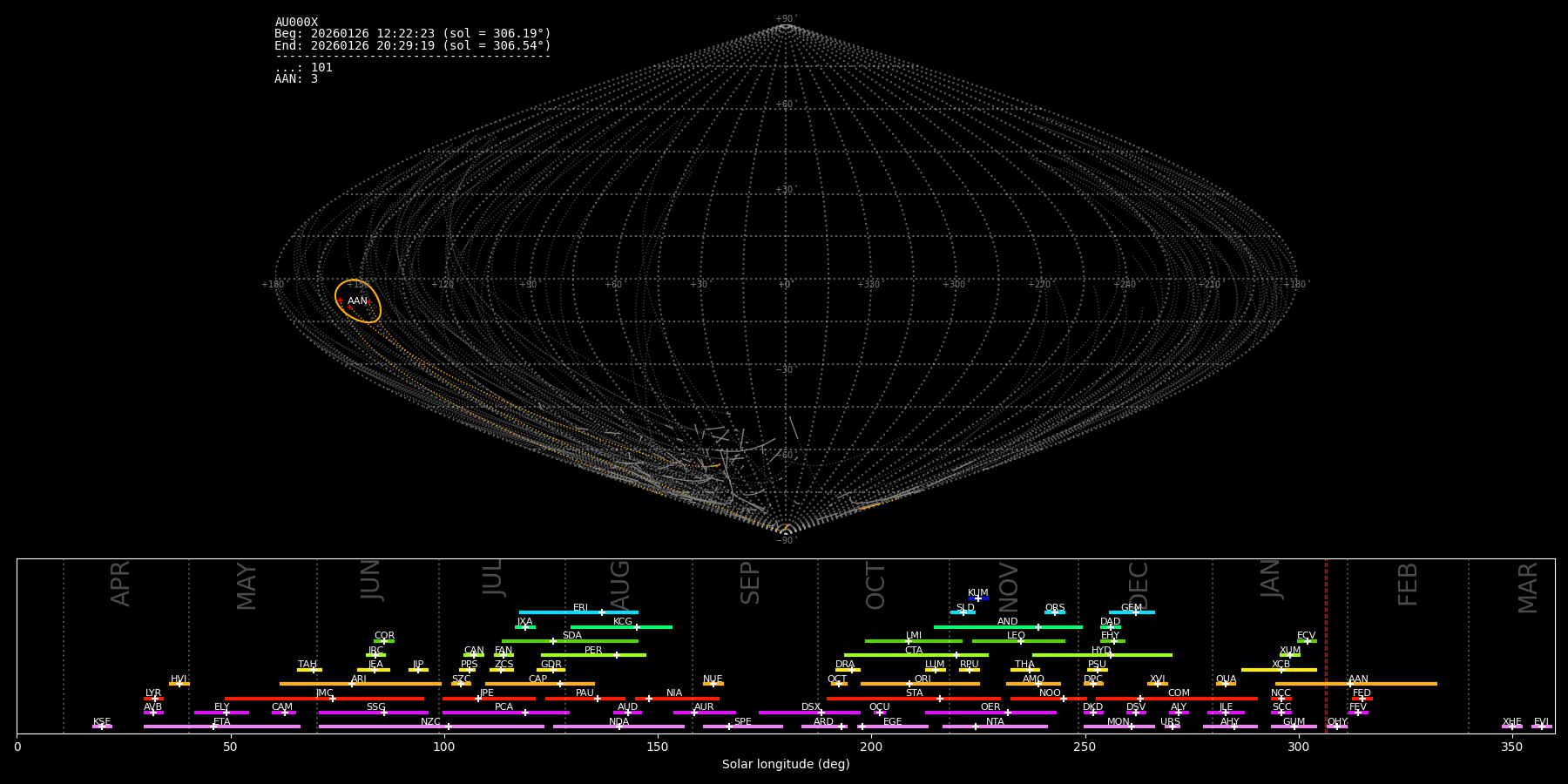Viewport: 1568px width, 784px height.
Task: Select the GEM shower label
Action: pyautogui.click(x=1132, y=608)
